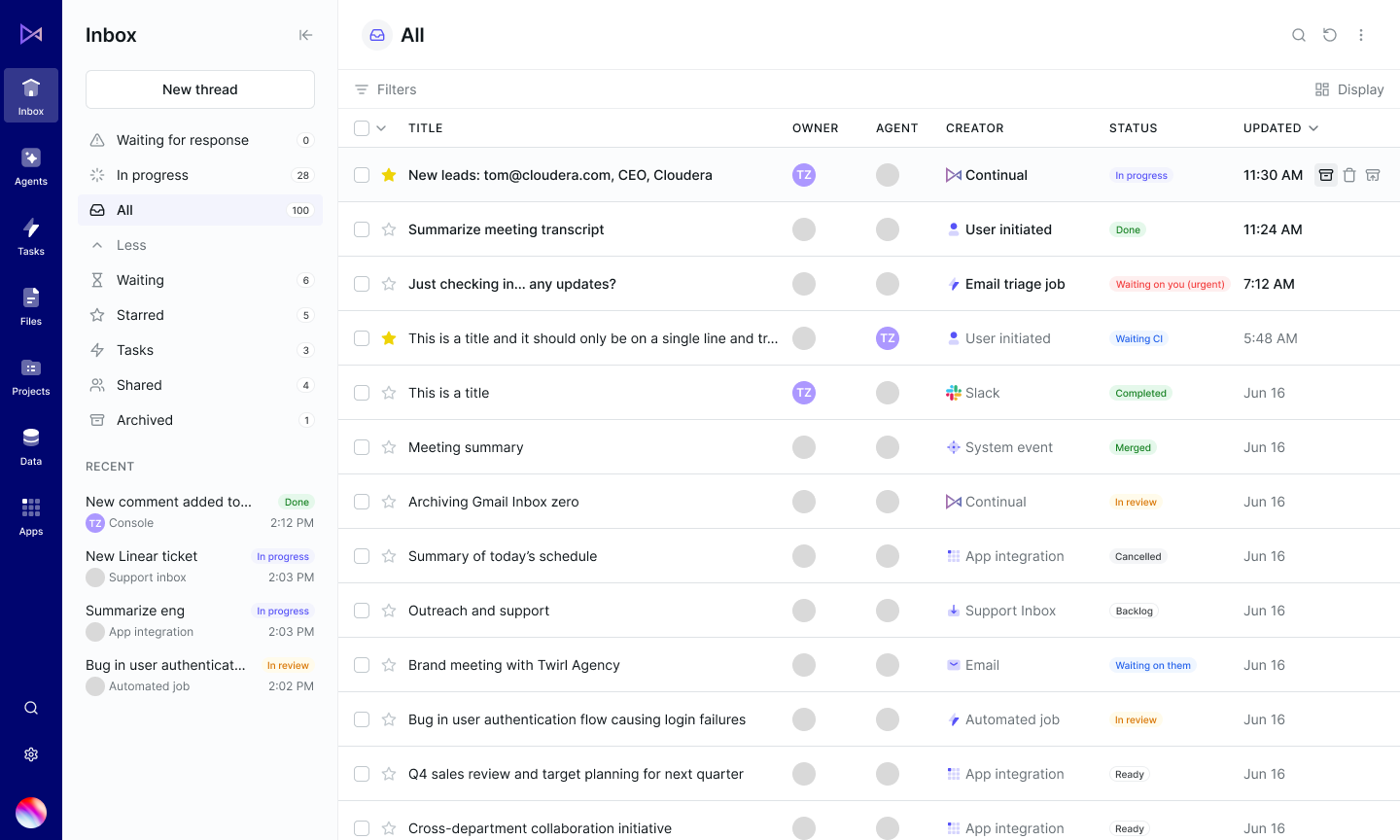Check the Summarize meeting transcript row
1400x840 pixels.
click(362, 229)
